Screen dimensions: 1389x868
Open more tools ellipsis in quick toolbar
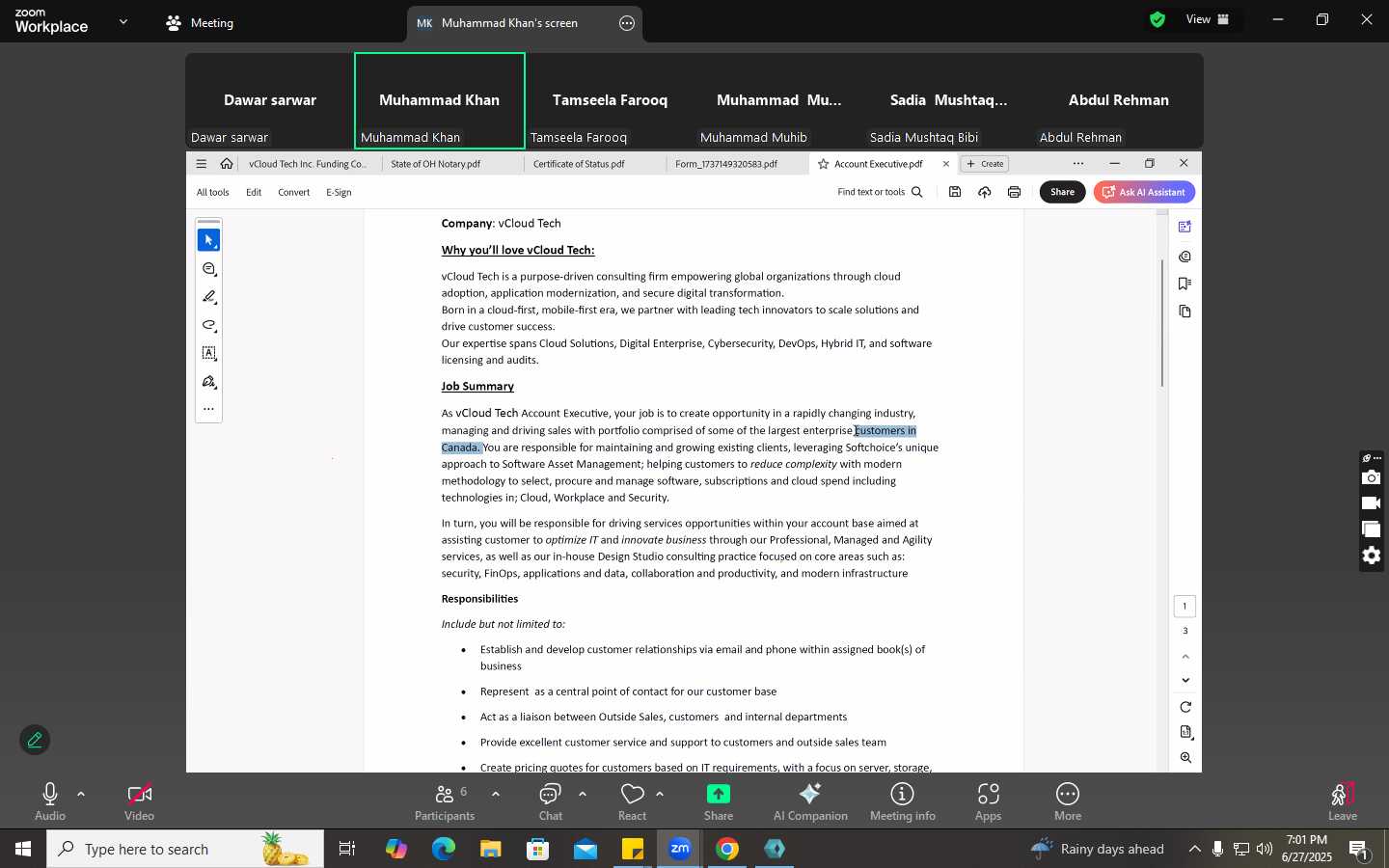pyautogui.click(x=208, y=409)
